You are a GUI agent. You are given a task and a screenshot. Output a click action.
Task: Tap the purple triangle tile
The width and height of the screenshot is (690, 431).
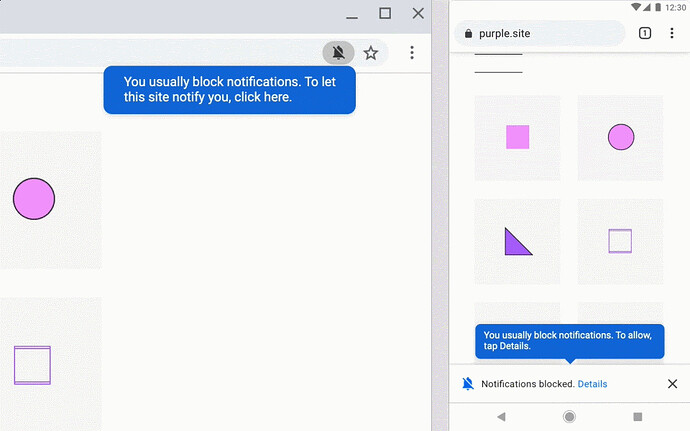[x=517, y=241]
